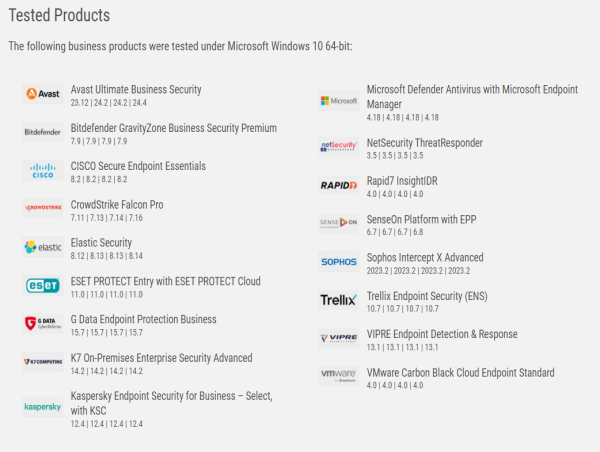
Task: Click the Kaspersky logo
Action: click(x=42, y=407)
